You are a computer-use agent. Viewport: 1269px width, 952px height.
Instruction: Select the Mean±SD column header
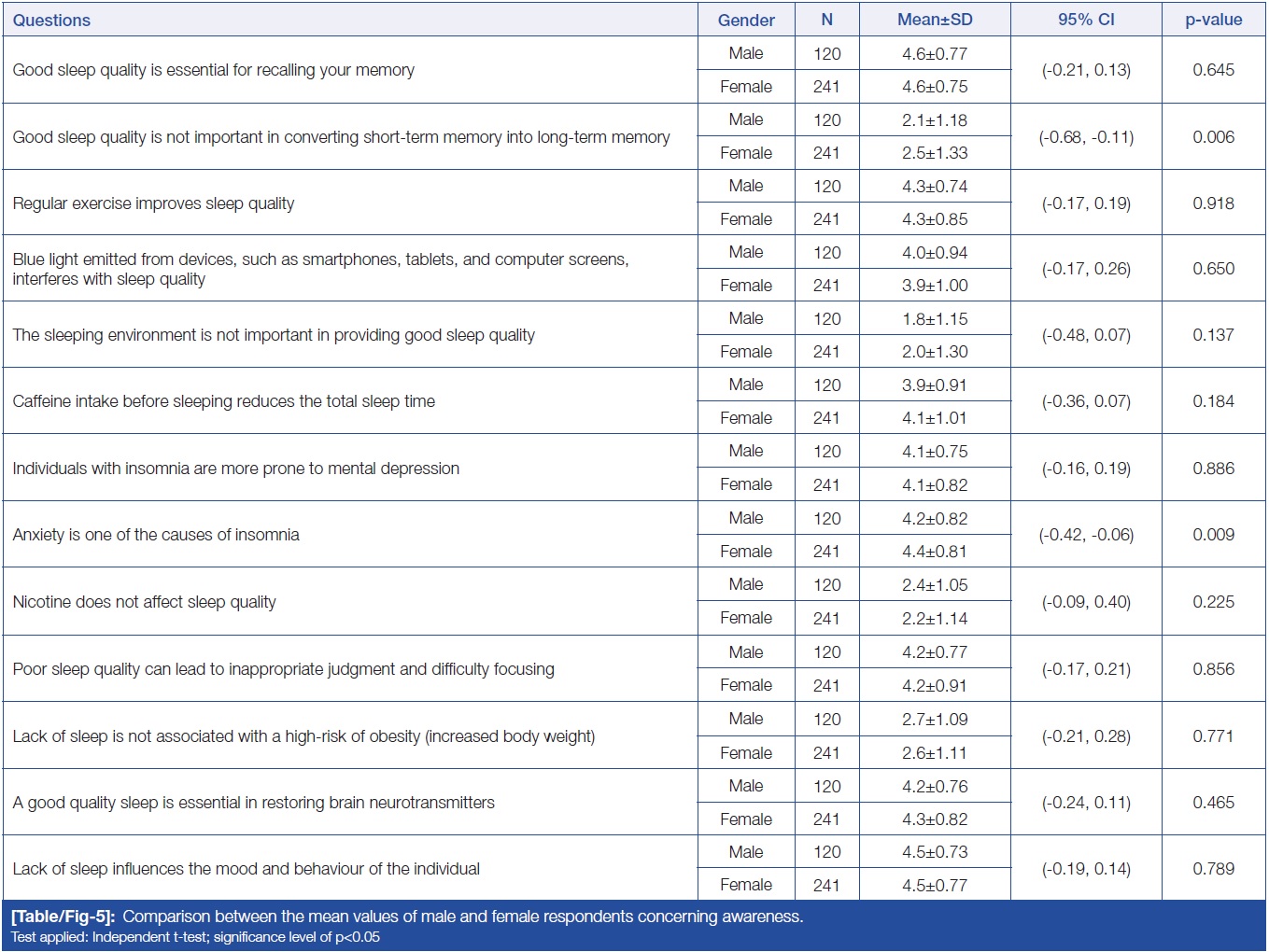934,20
